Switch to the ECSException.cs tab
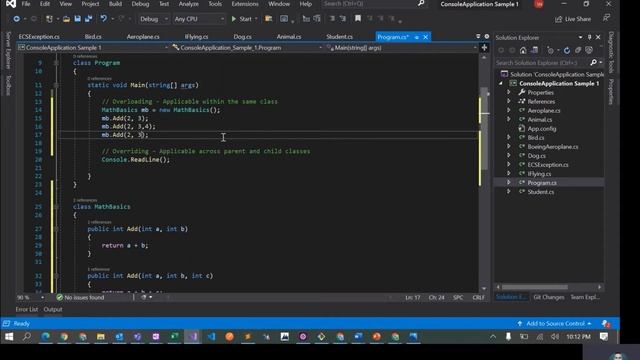The width and height of the screenshot is (640, 360). [x=39, y=37]
